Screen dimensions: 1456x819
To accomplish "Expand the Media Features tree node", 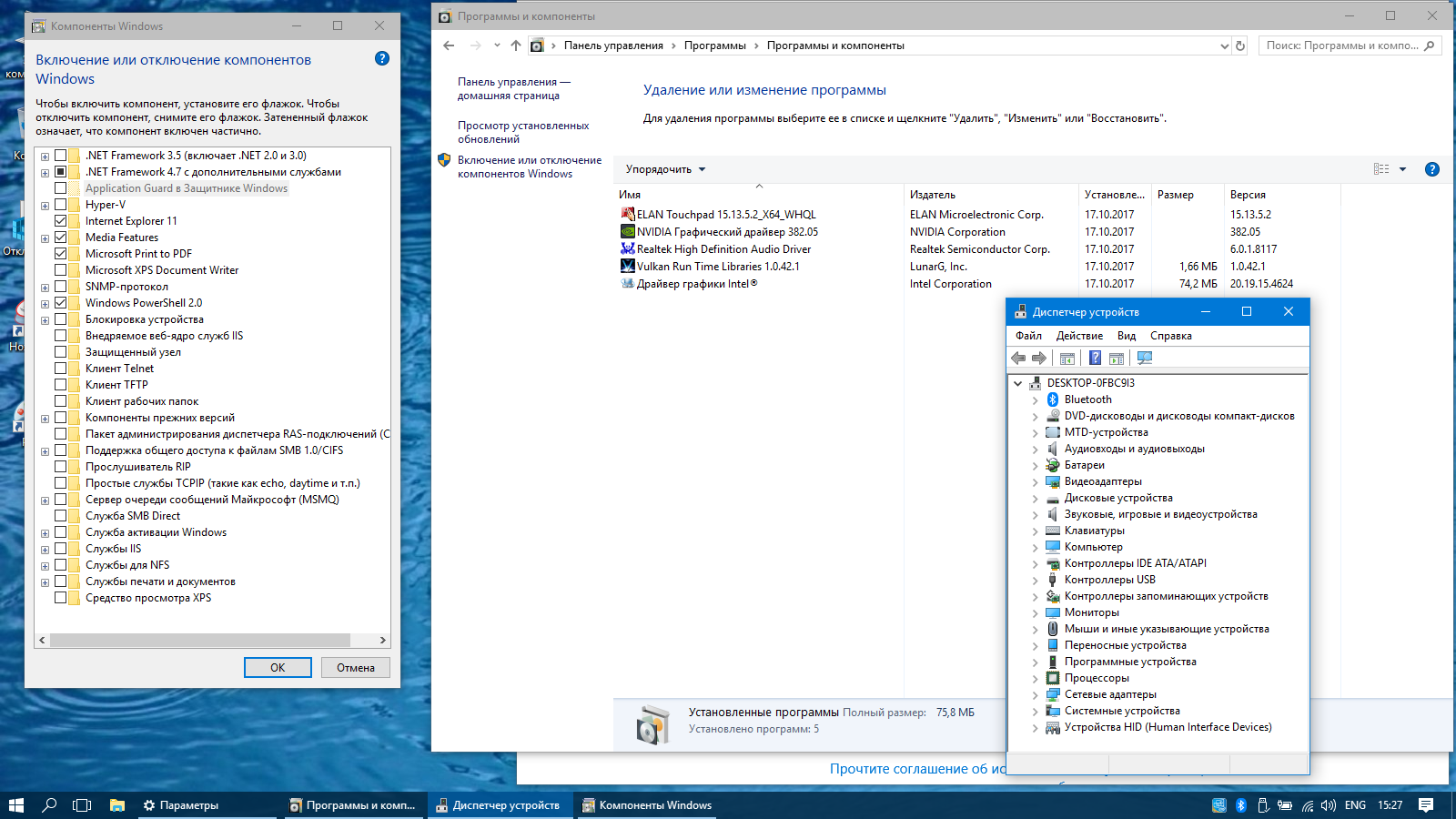I will (45, 238).
